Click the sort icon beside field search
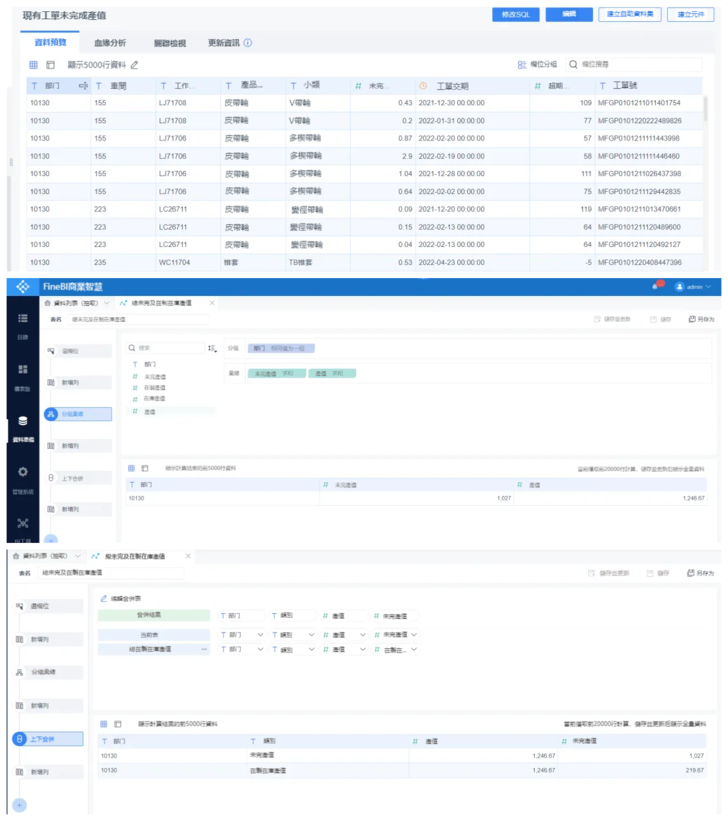728x821 pixels. tap(212, 349)
